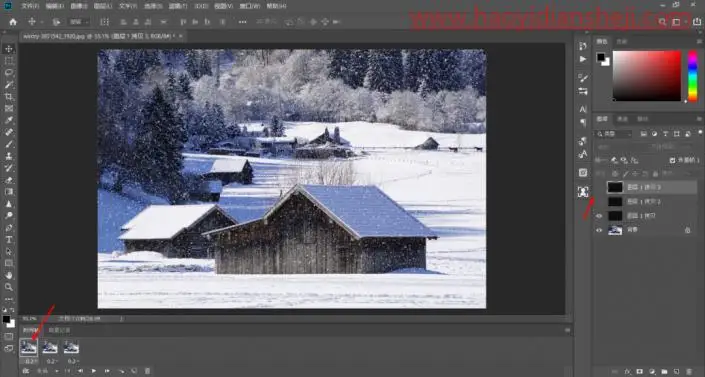Select the Magic Wand tool
The width and height of the screenshot is (705, 377).
tap(9, 85)
